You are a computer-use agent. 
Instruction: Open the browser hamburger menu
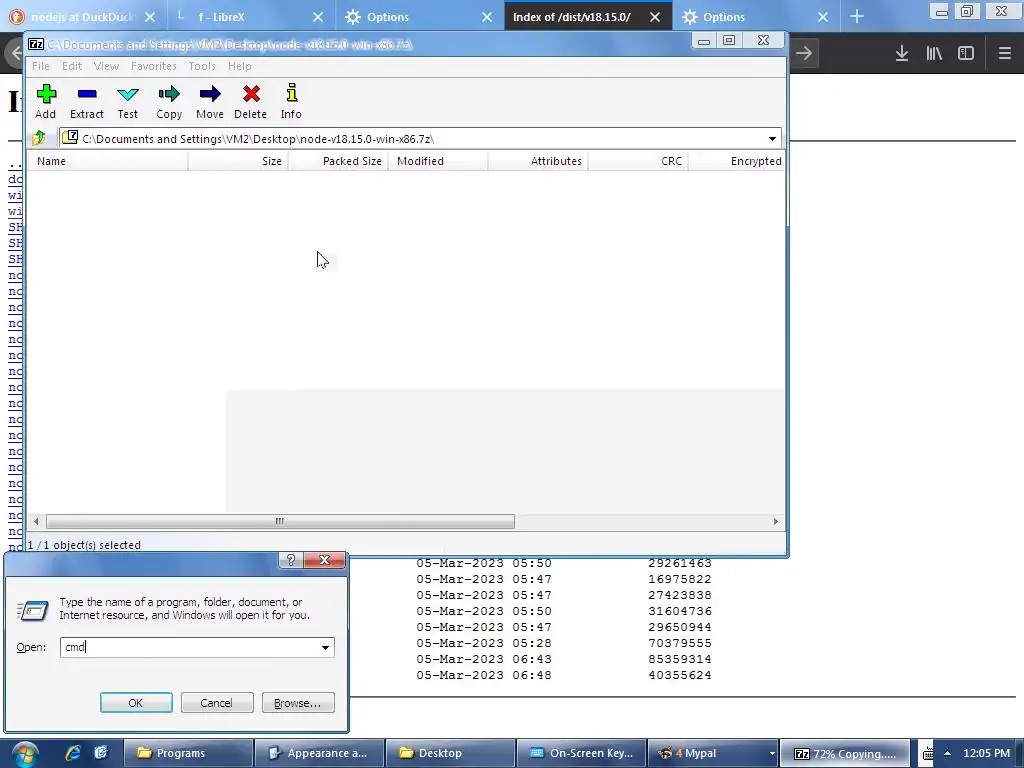[1005, 53]
